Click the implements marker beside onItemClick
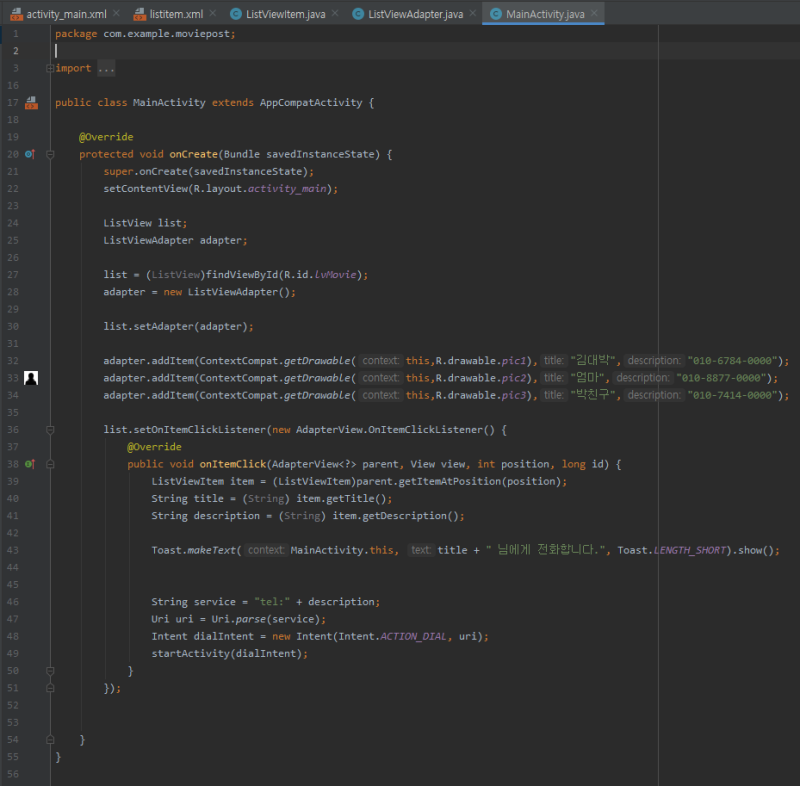Image resolution: width=800 pixels, height=786 pixels. [x=30, y=464]
